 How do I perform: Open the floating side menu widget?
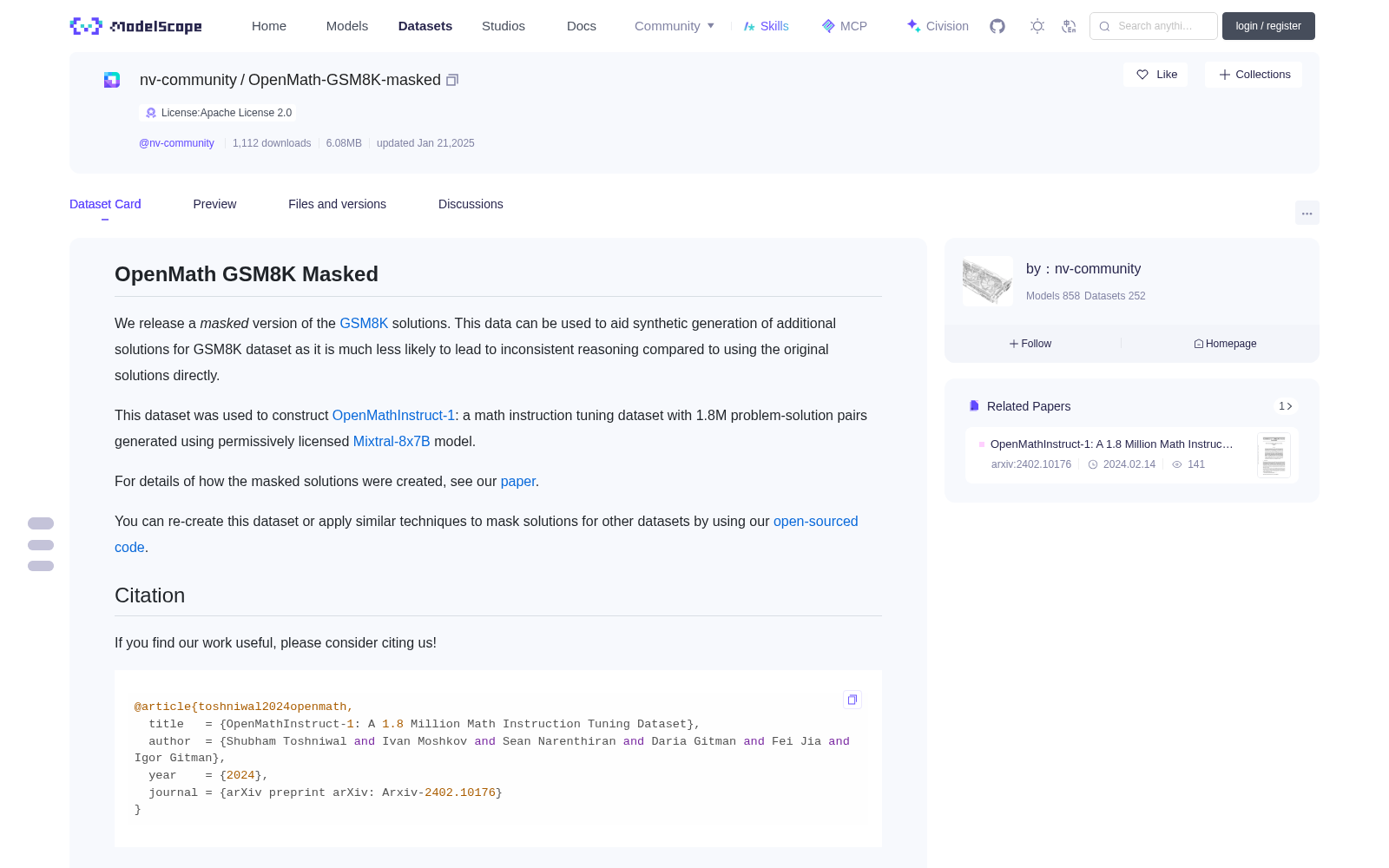(41, 545)
